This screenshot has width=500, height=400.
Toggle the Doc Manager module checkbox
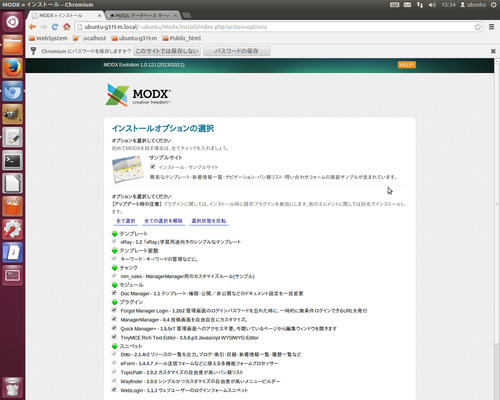pos(114,293)
